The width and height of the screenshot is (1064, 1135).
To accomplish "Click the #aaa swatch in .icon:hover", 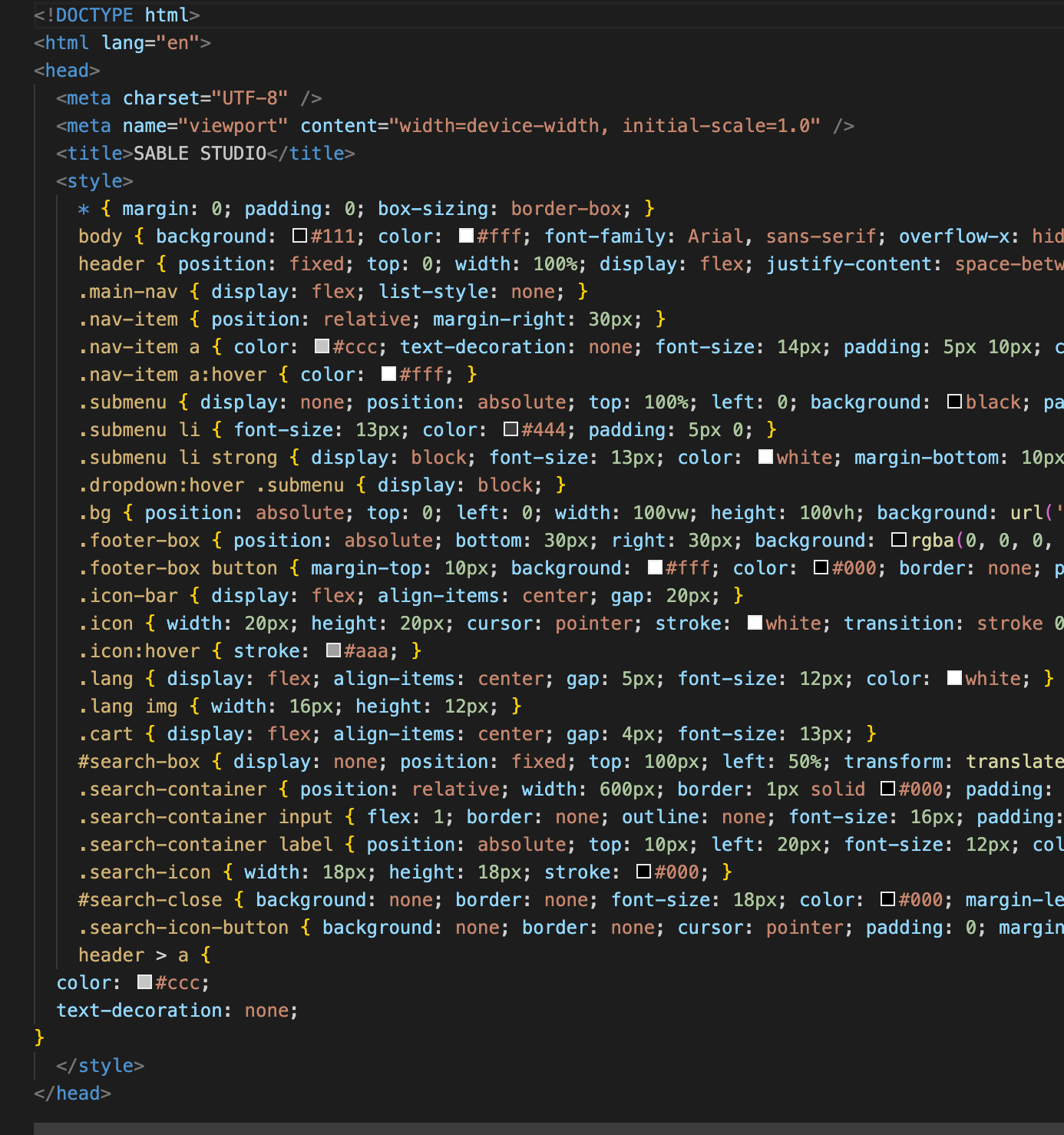I will click(x=333, y=650).
